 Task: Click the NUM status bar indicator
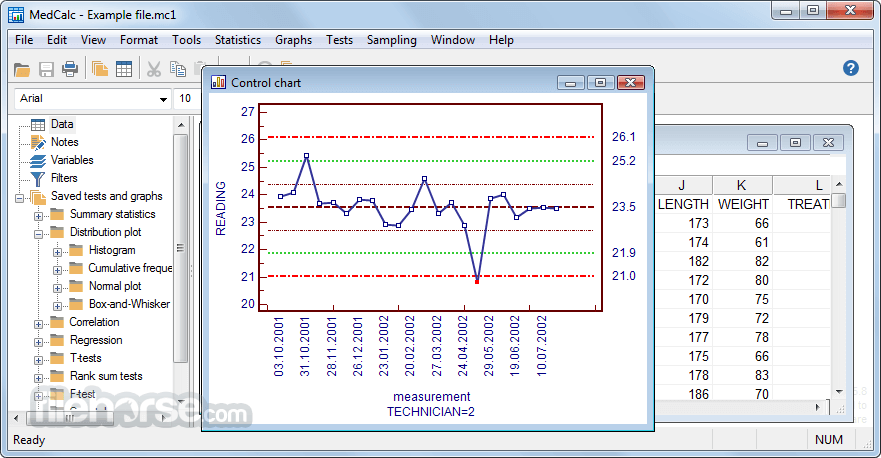829,439
